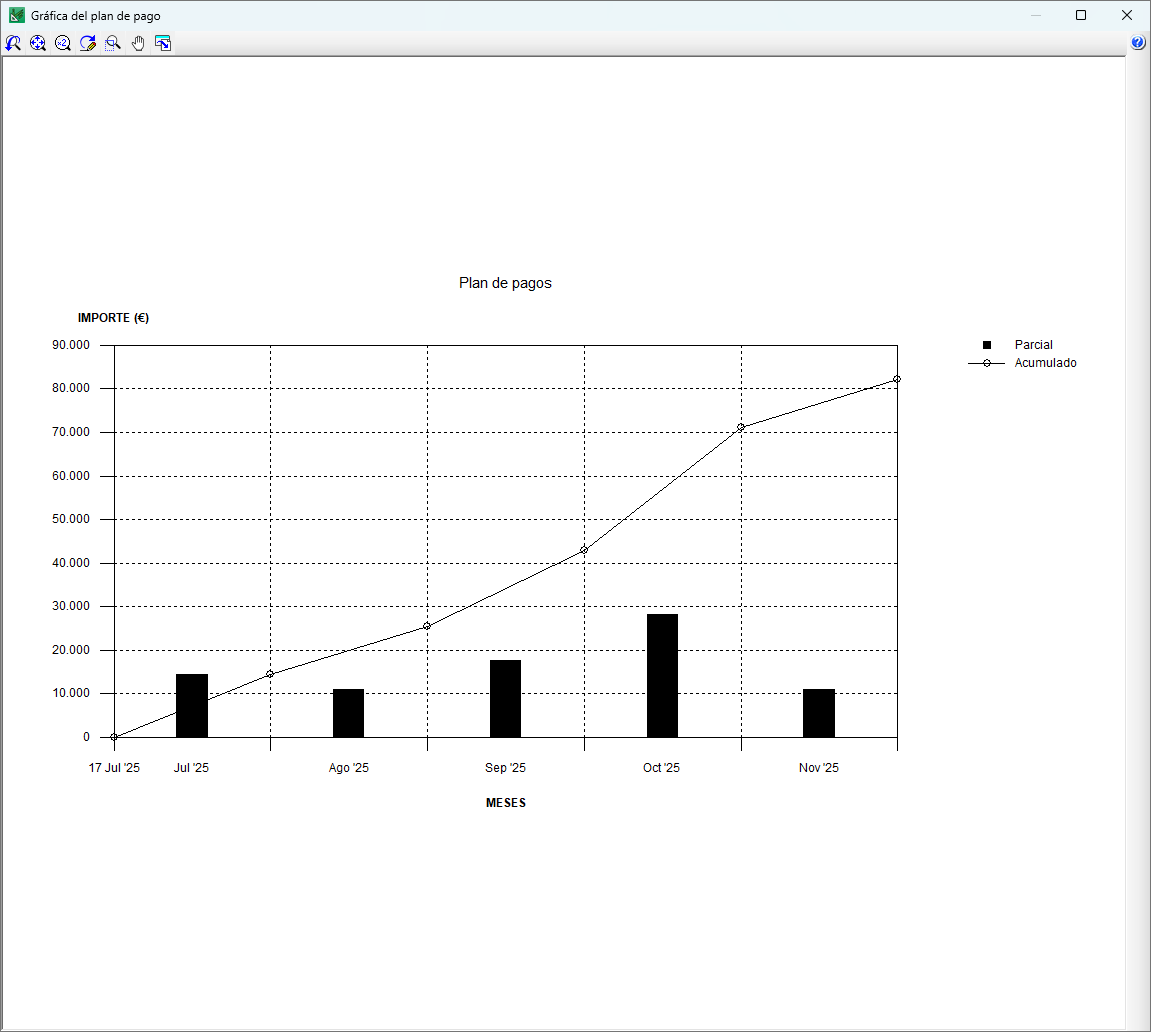
Task: Click the previous zoom view icon
Action: pos(13,43)
